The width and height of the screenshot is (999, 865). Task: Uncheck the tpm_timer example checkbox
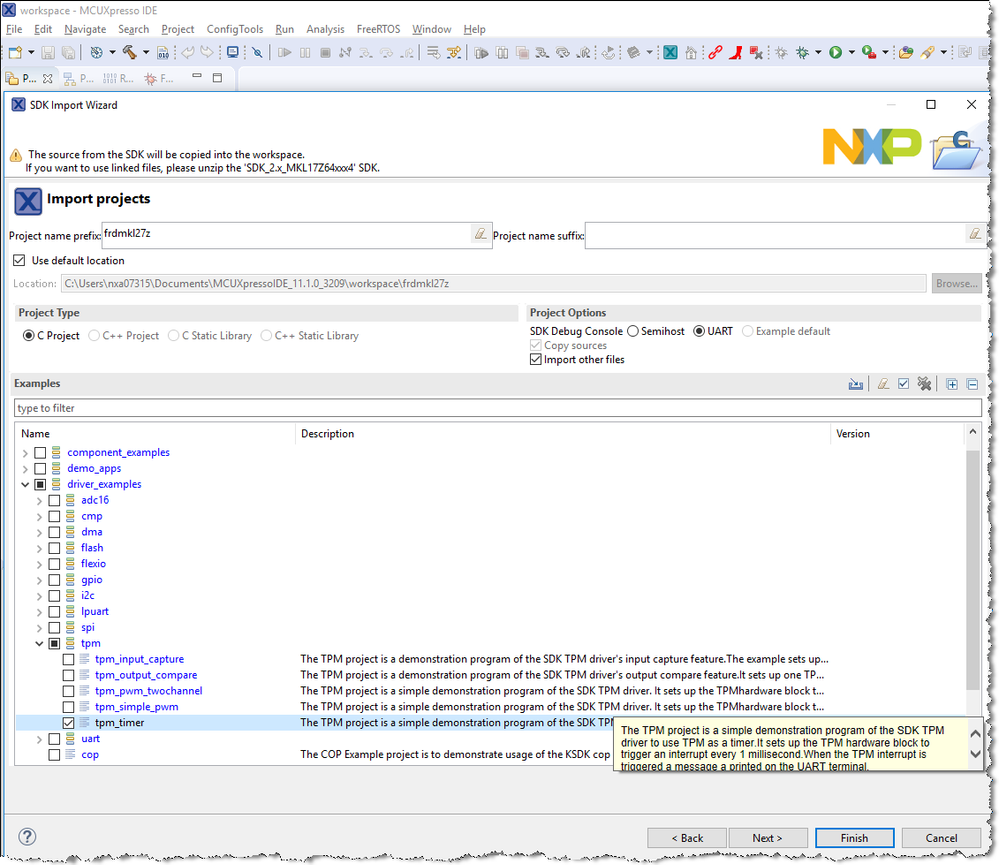(68, 722)
